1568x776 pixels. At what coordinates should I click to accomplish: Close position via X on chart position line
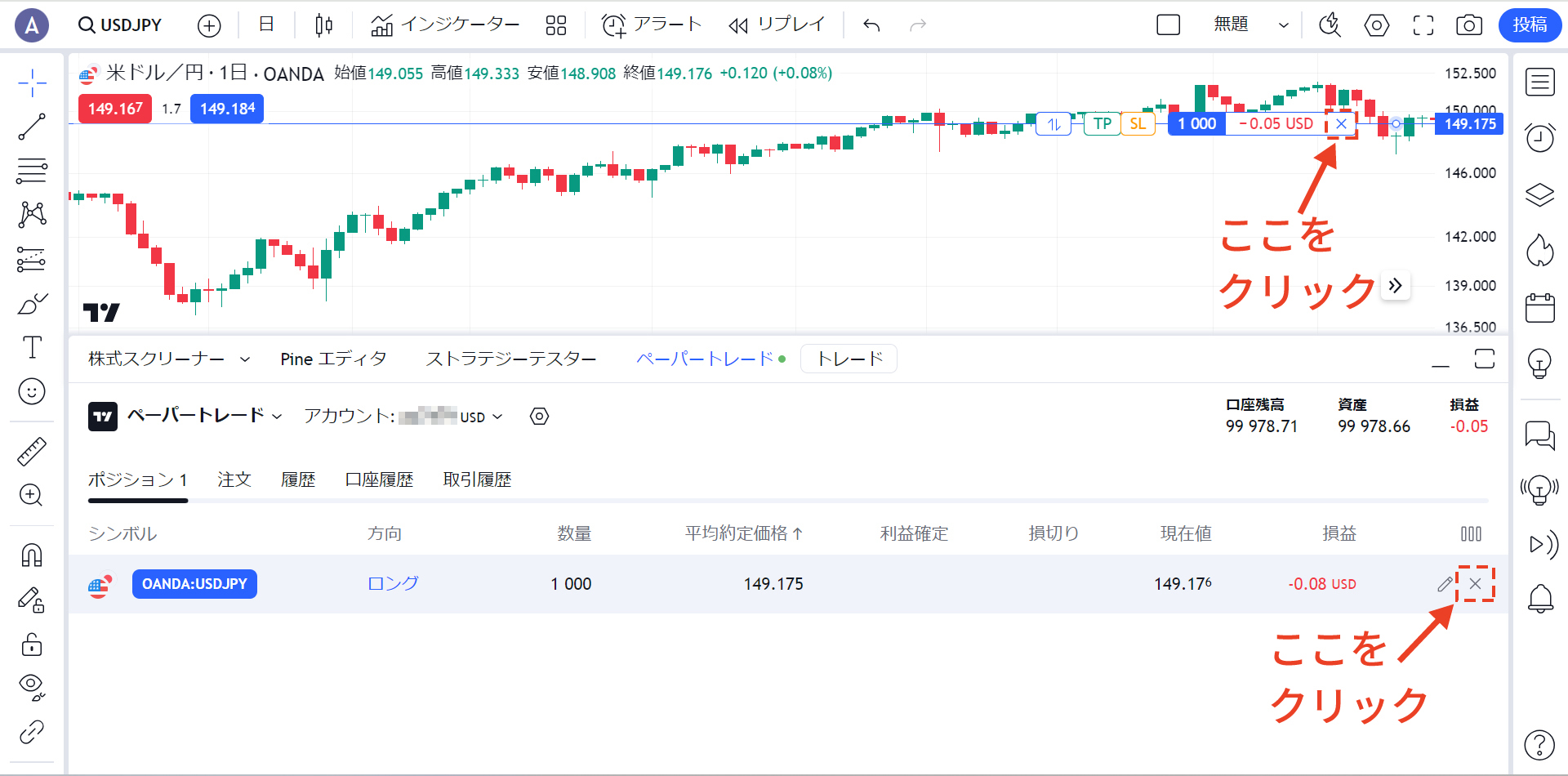tap(1341, 124)
